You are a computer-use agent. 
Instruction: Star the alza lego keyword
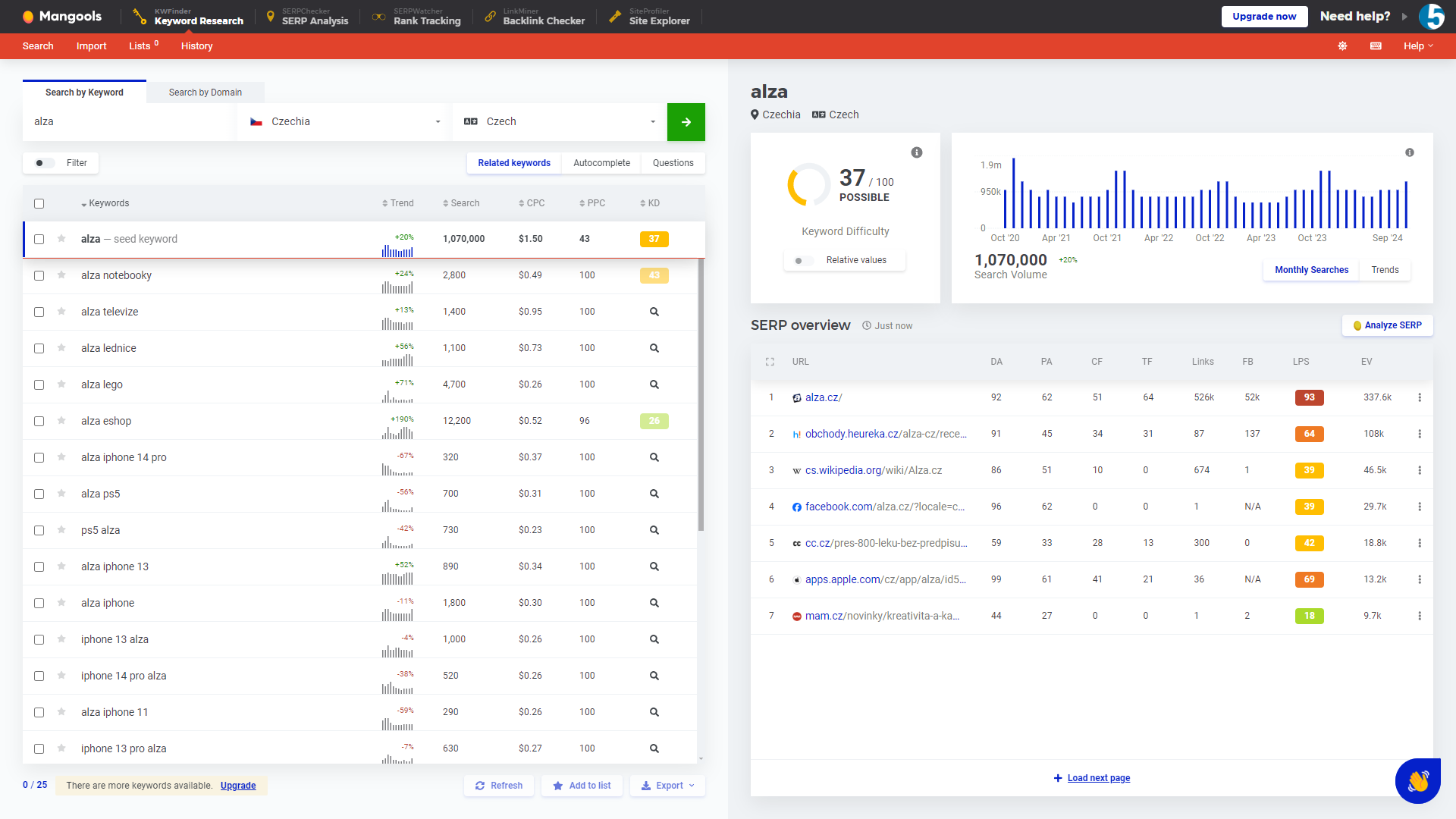pyautogui.click(x=61, y=384)
